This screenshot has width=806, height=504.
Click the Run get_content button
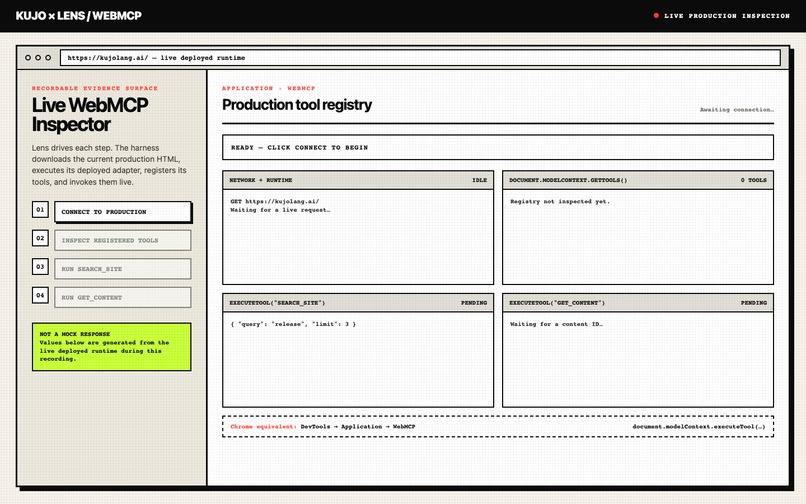(123, 297)
